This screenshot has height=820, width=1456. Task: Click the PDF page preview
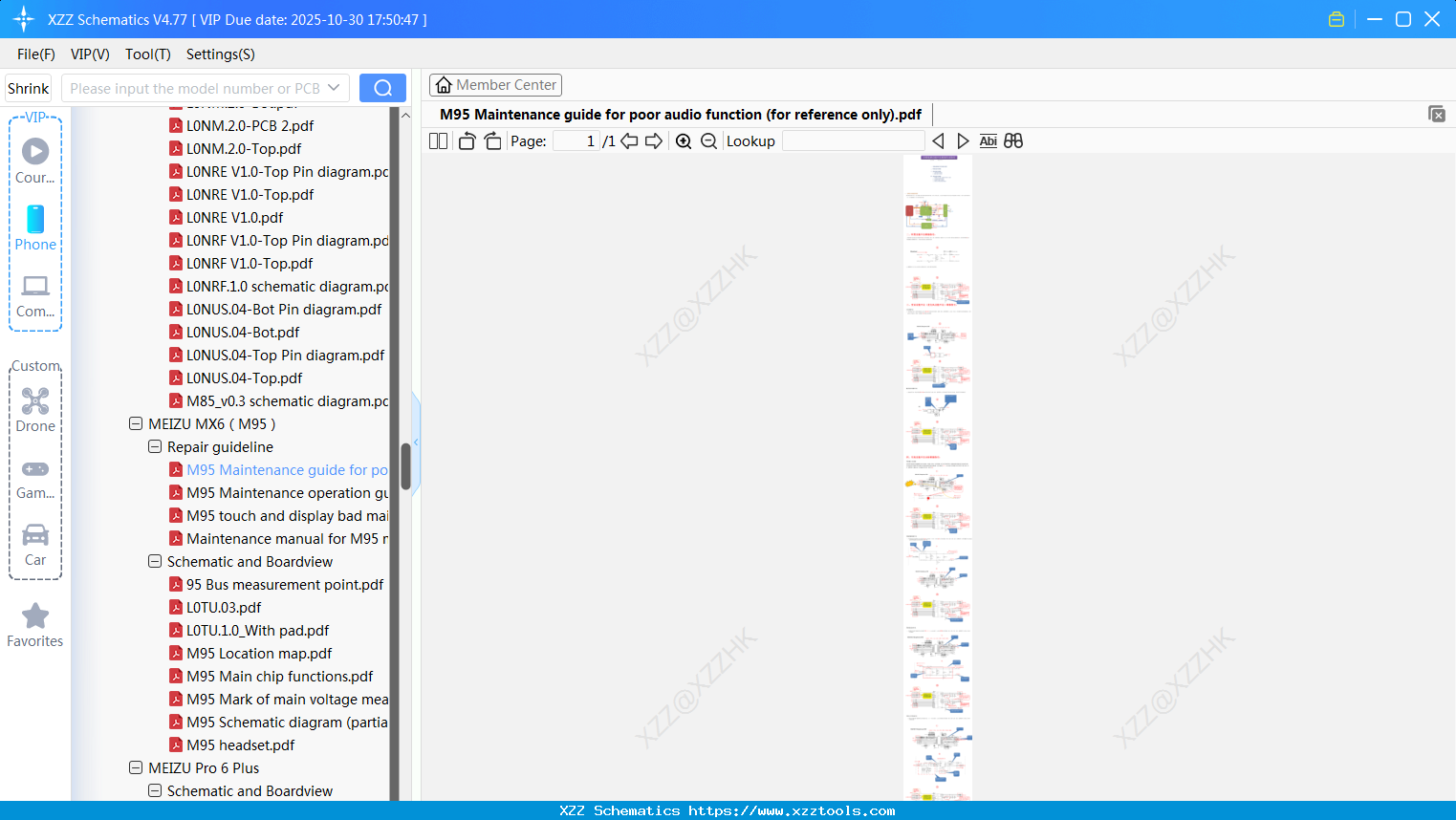click(x=938, y=477)
